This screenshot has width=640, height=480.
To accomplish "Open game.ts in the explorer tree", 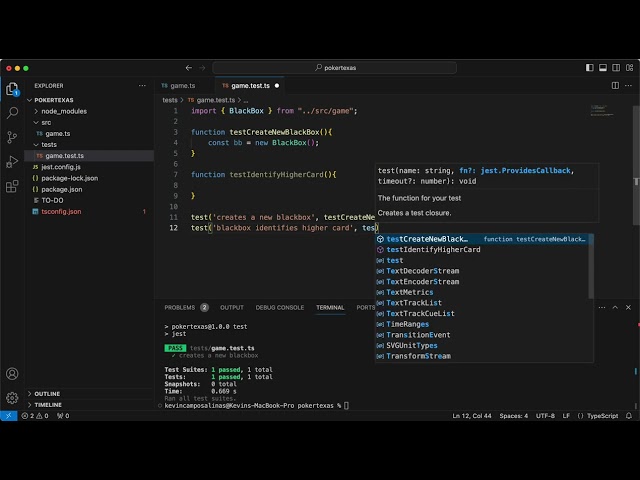I will pyautogui.click(x=58, y=133).
